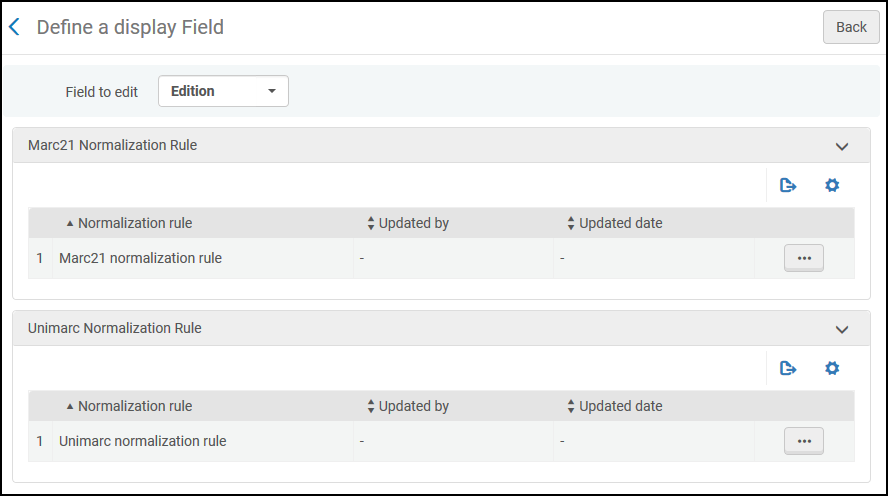The width and height of the screenshot is (888, 496).
Task: Open row actions for Unimarc normalization rule
Action: tap(804, 441)
